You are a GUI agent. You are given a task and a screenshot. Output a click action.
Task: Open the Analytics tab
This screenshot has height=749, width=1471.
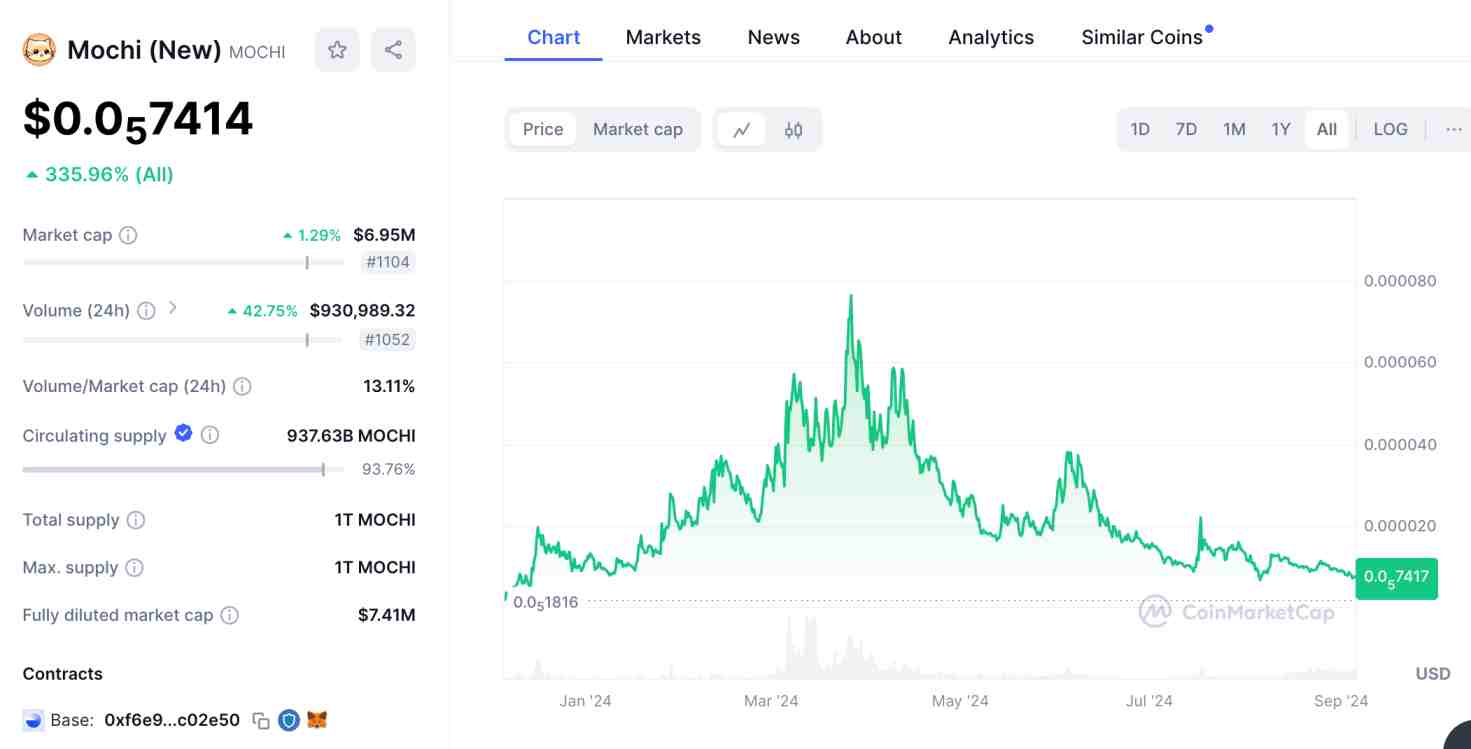(991, 37)
